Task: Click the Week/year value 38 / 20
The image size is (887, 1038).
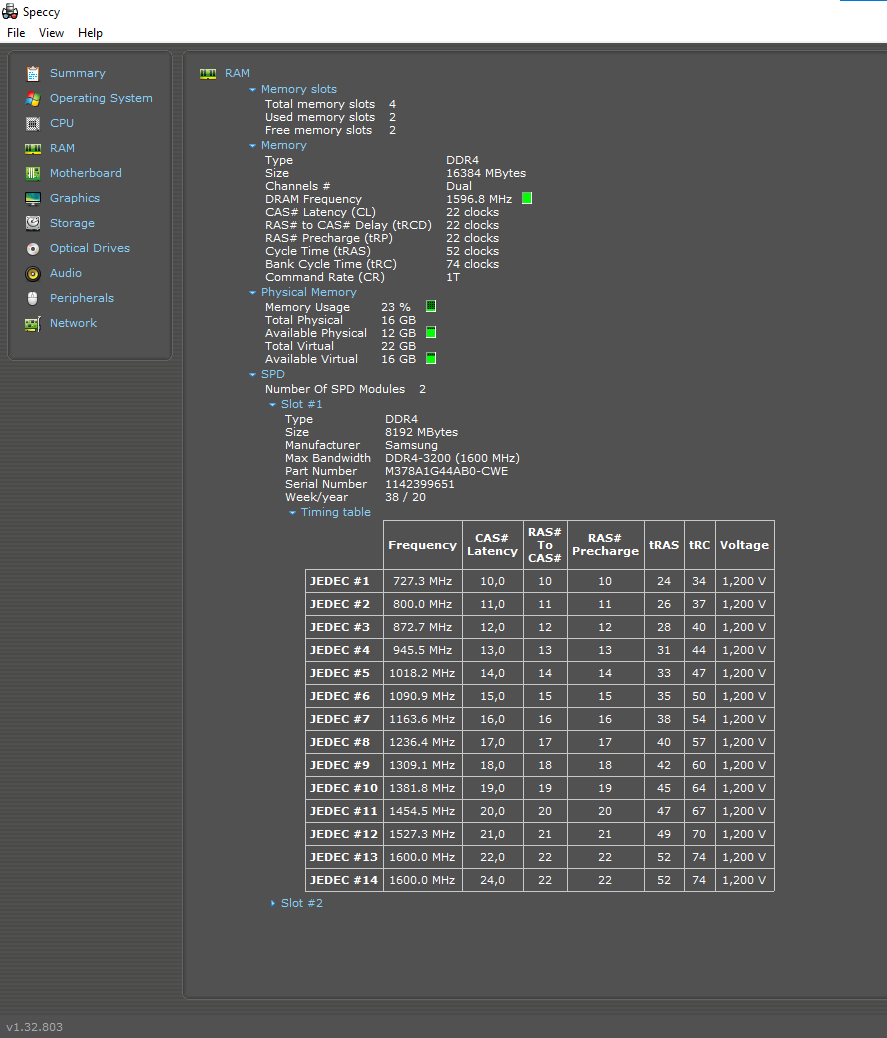Action: [x=405, y=497]
